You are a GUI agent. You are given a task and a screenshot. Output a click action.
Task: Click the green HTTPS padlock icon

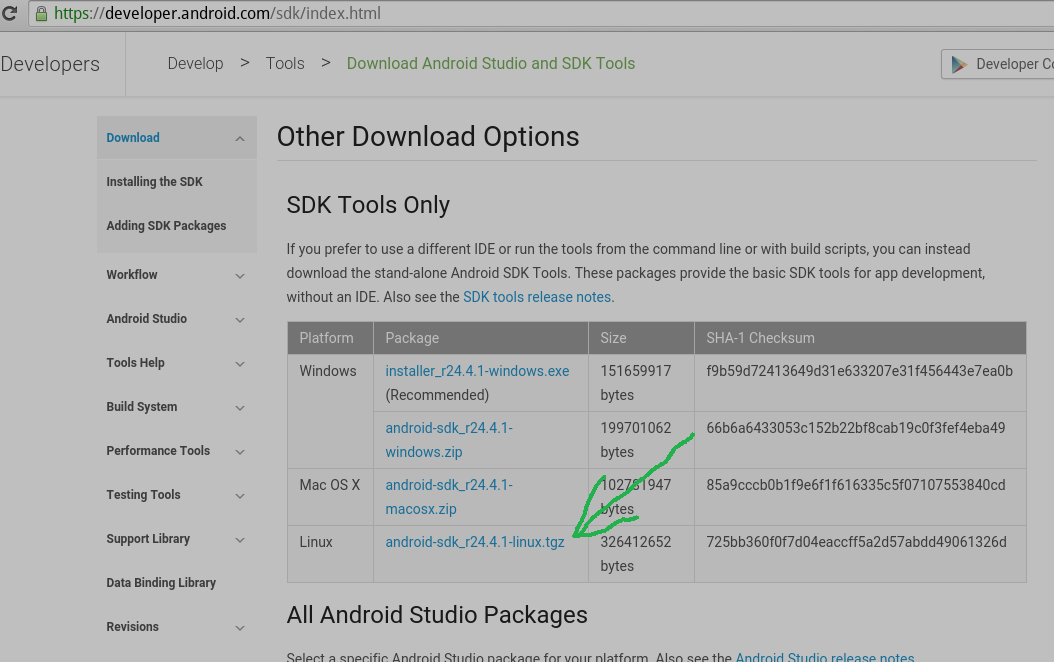click(x=41, y=14)
